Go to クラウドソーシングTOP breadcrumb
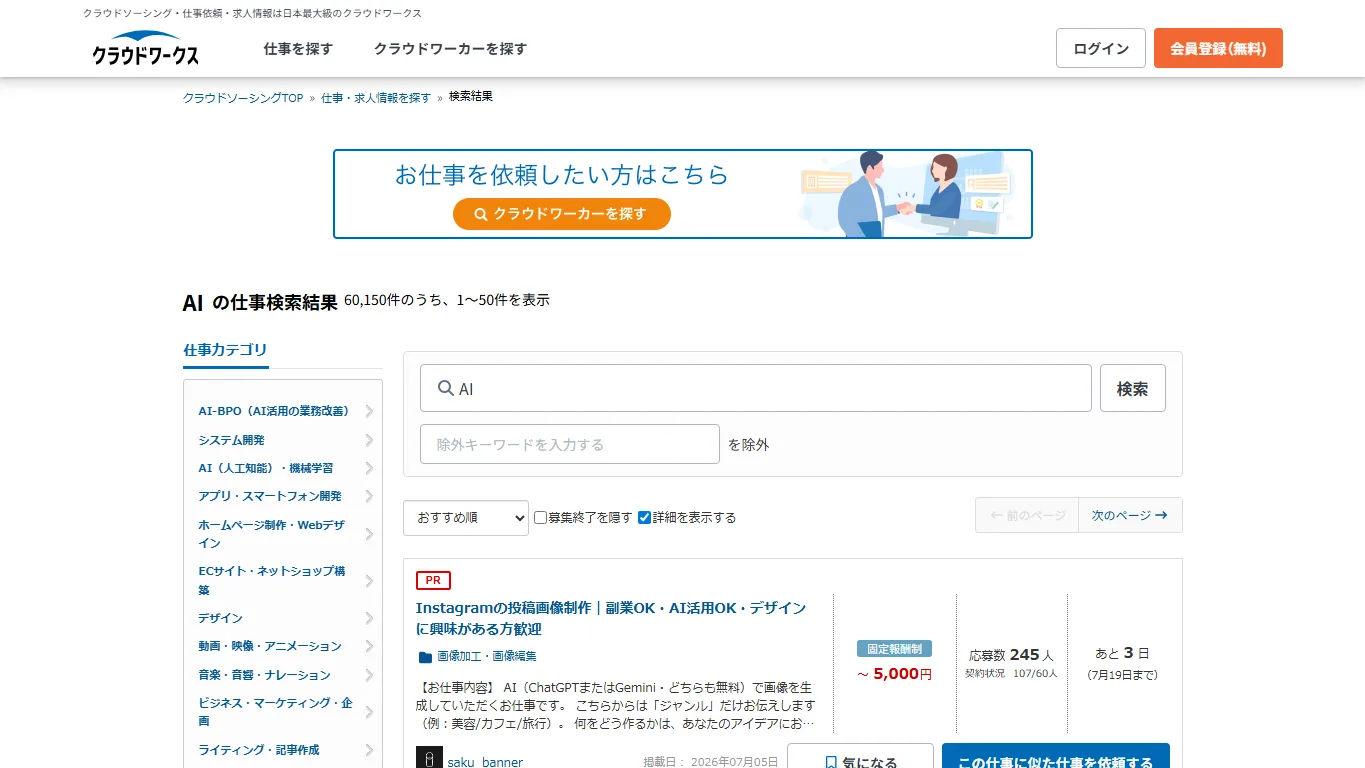Image resolution: width=1365 pixels, height=768 pixels. (243, 98)
